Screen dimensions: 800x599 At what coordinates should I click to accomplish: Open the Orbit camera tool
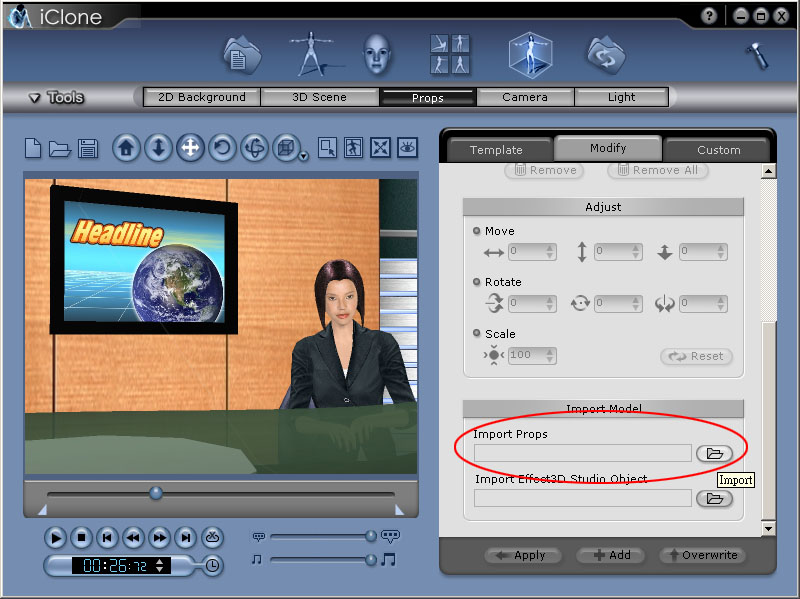[x=253, y=147]
